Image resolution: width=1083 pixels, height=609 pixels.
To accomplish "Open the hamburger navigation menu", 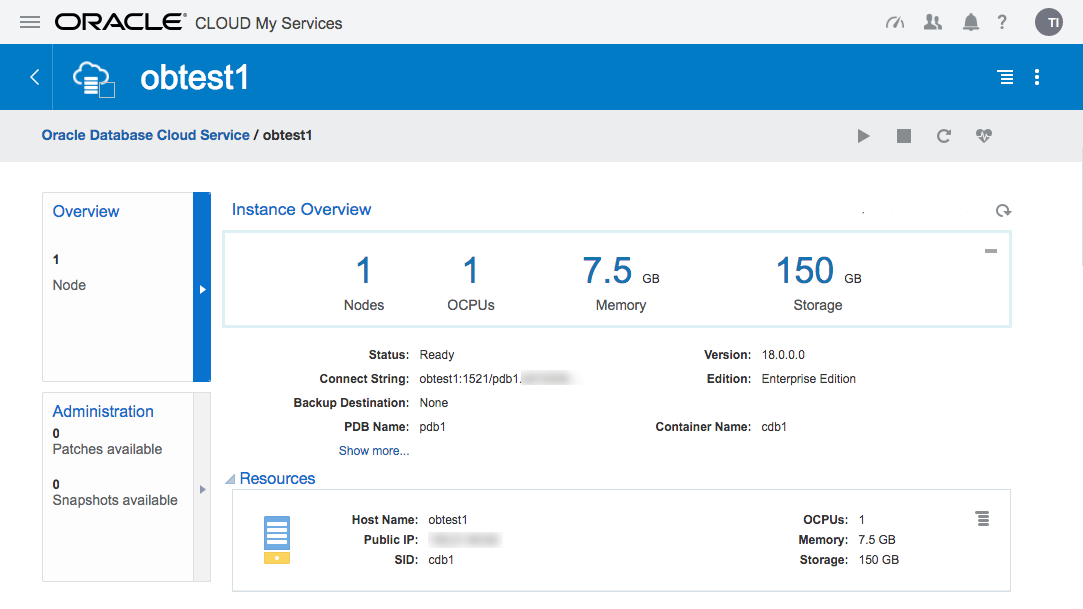I will [30, 23].
